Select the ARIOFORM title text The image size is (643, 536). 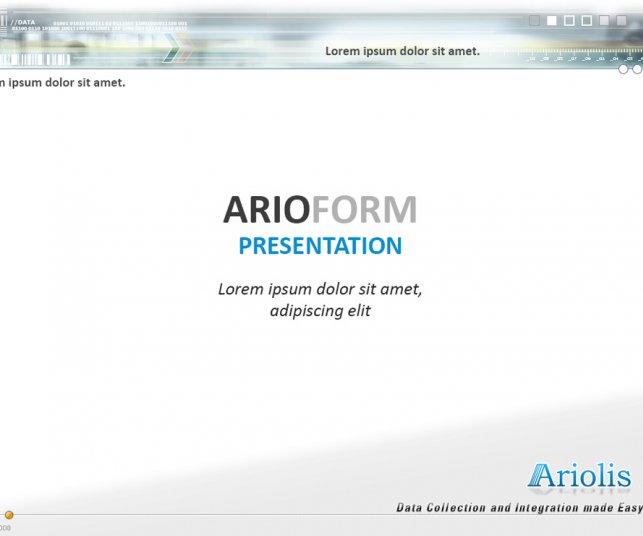pos(320,210)
